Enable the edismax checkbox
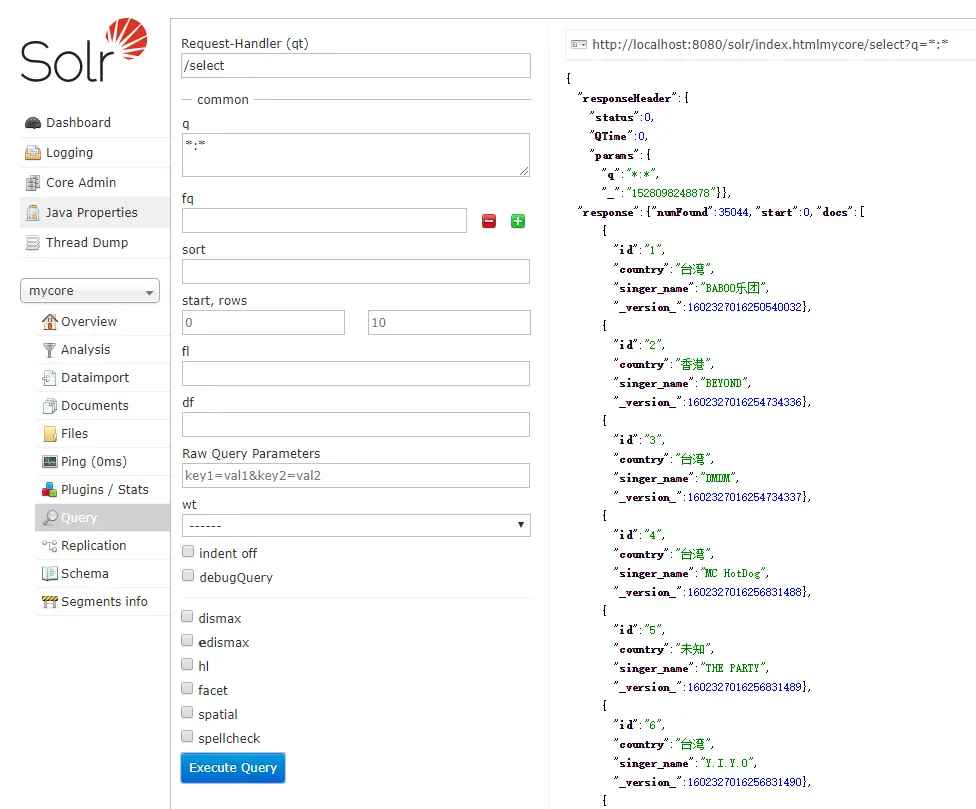 (187, 640)
